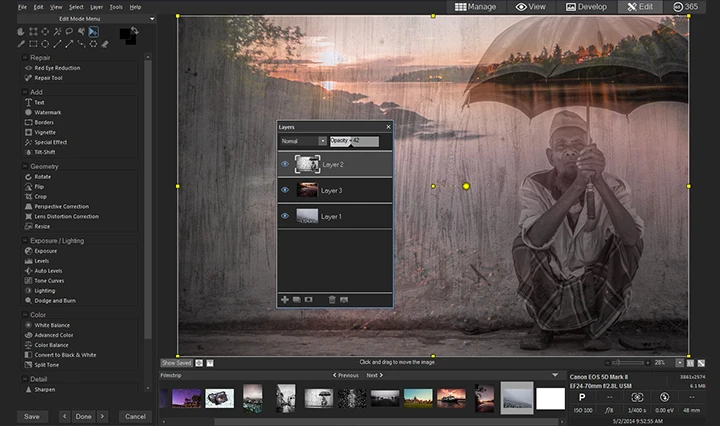Viewport: 720px width, 426px height.
Task: Open the Watermark tool
Action: point(48,112)
